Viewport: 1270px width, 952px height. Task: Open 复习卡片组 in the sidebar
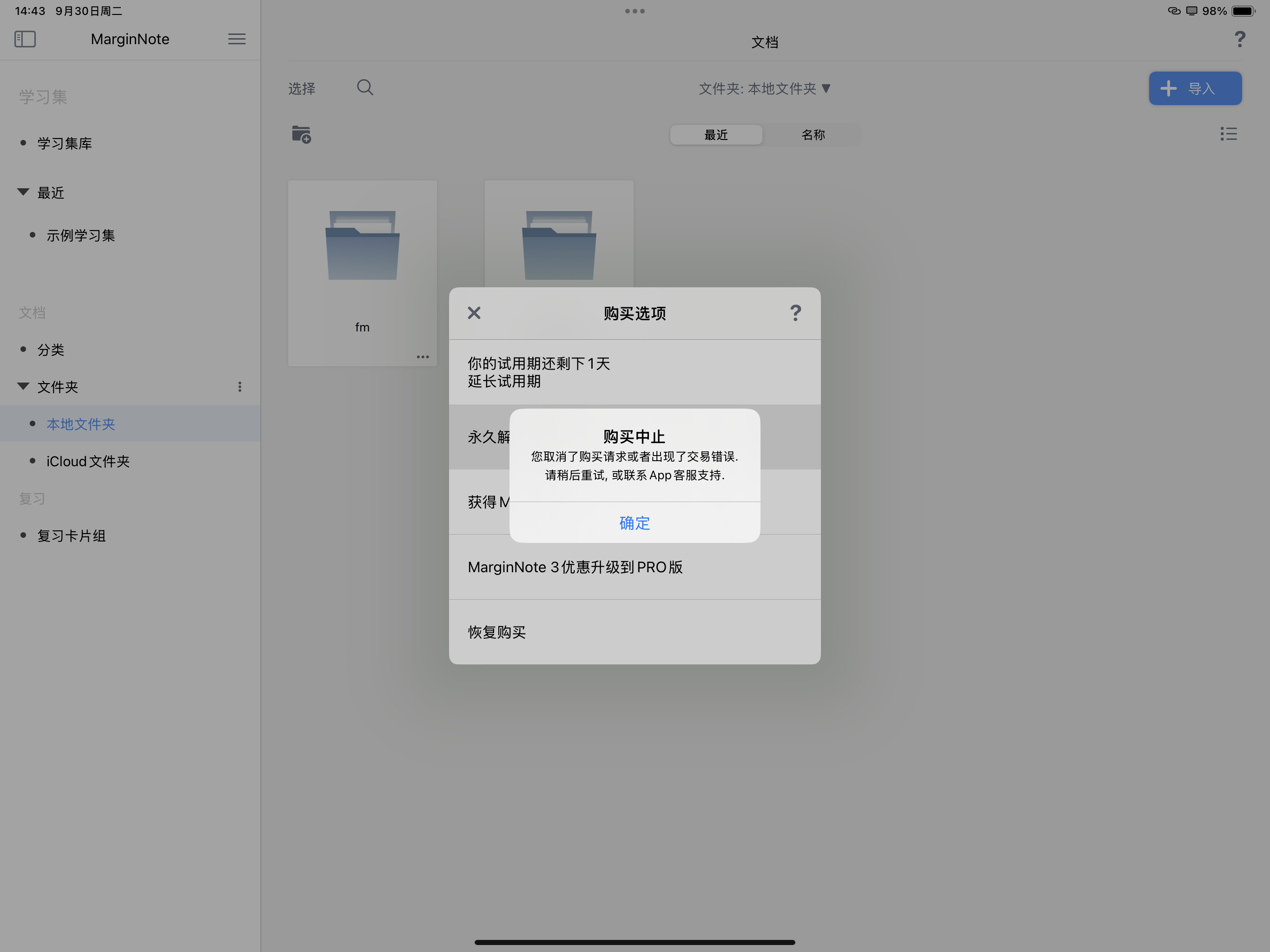pos(71,535)
